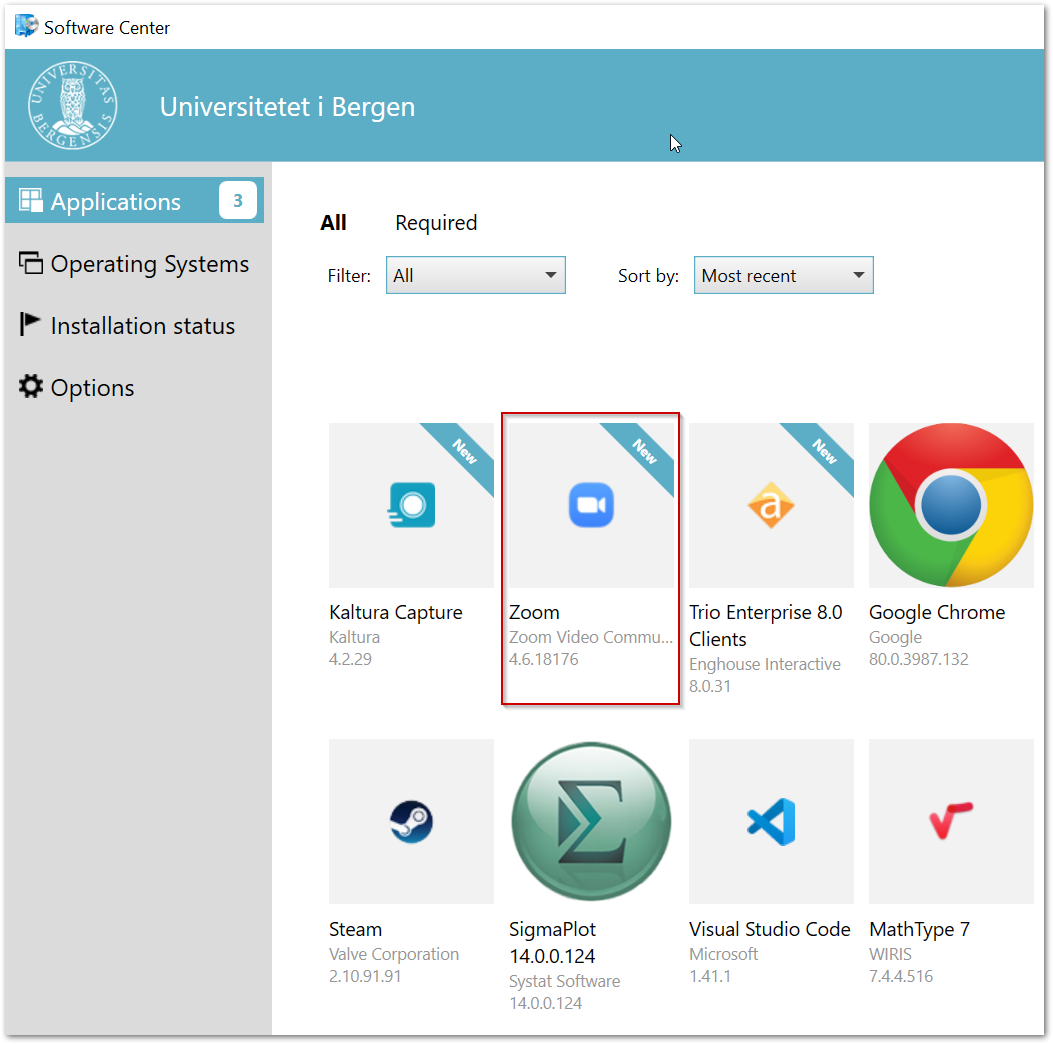Go to Applications in the sidebar
Viewport: 1053px width, 1044px height.
[x=115, y=202]
